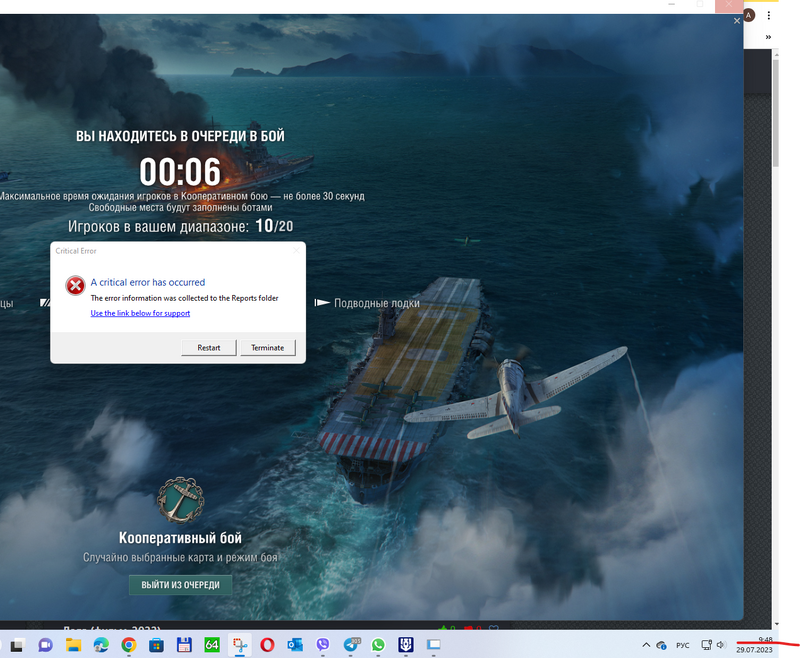Open the browser three-dot menu
Screen dimensions: 800x658
768,15
